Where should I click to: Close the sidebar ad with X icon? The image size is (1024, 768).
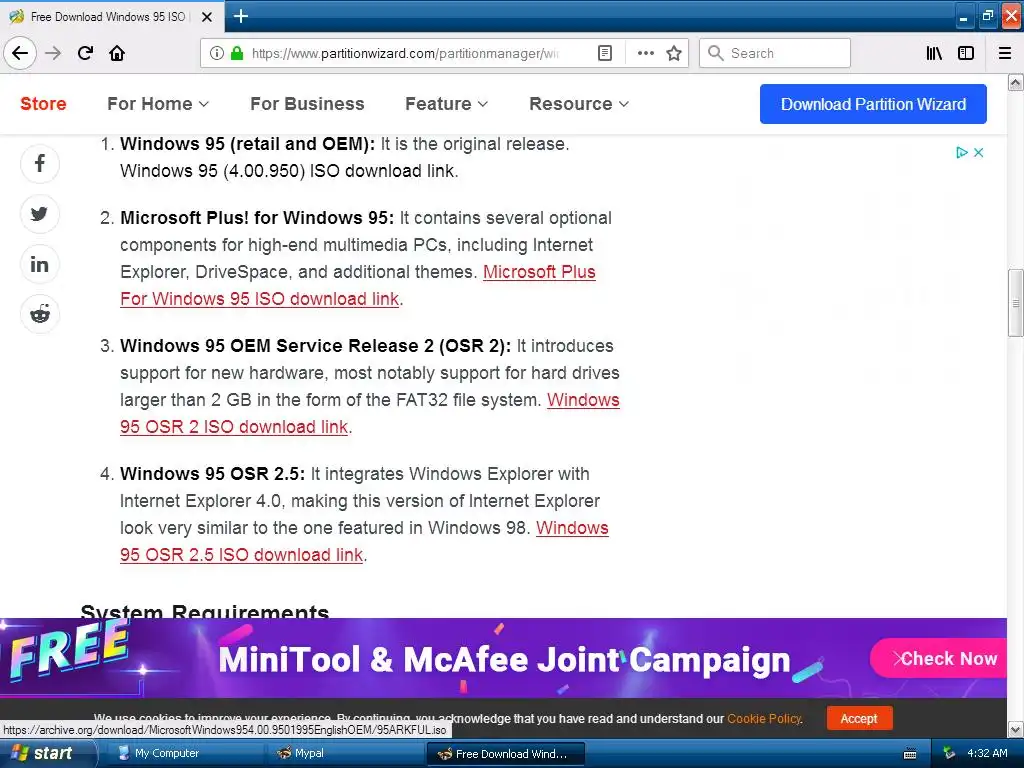tap(978, 152)
